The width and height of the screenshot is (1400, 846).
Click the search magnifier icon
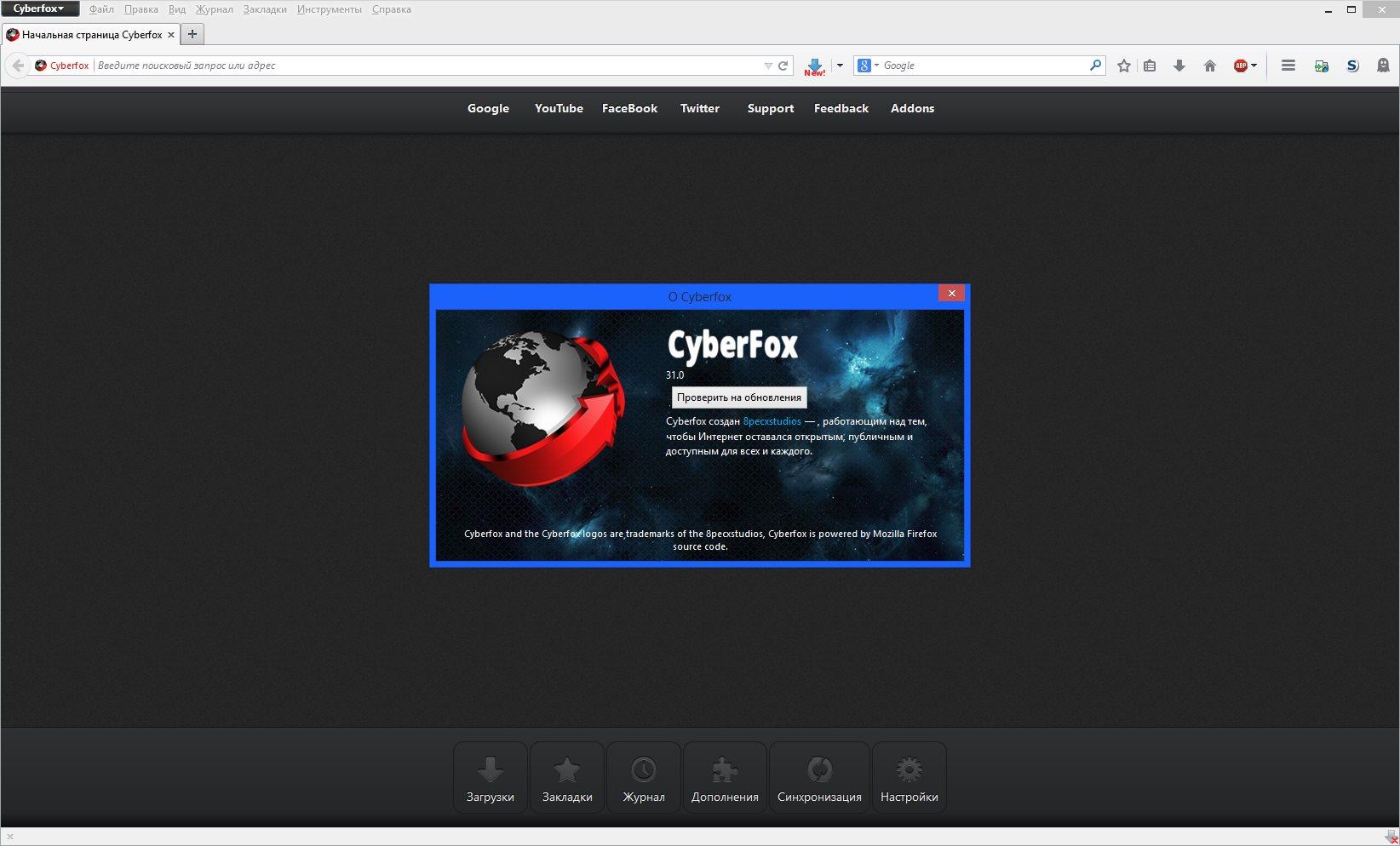[x=1095, y=66]
